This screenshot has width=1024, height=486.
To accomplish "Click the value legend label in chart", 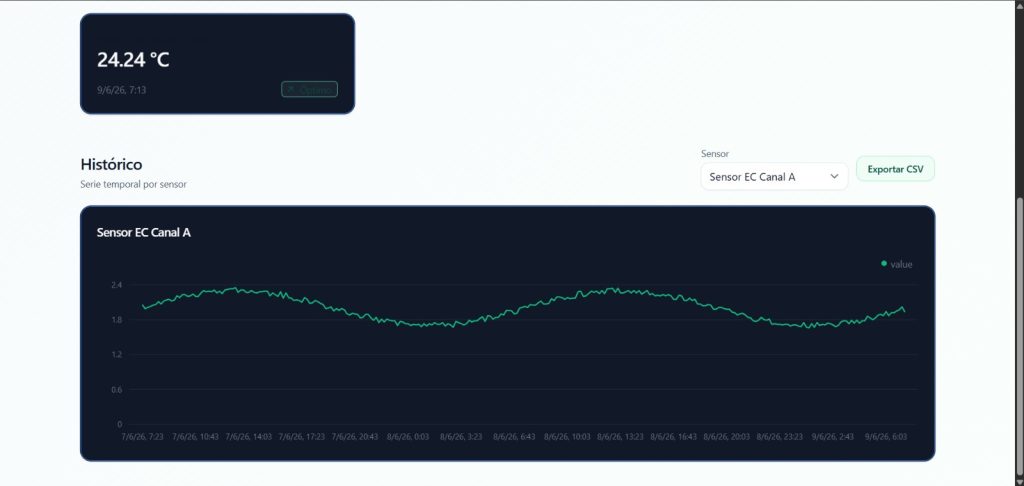I will click(901, 265).
